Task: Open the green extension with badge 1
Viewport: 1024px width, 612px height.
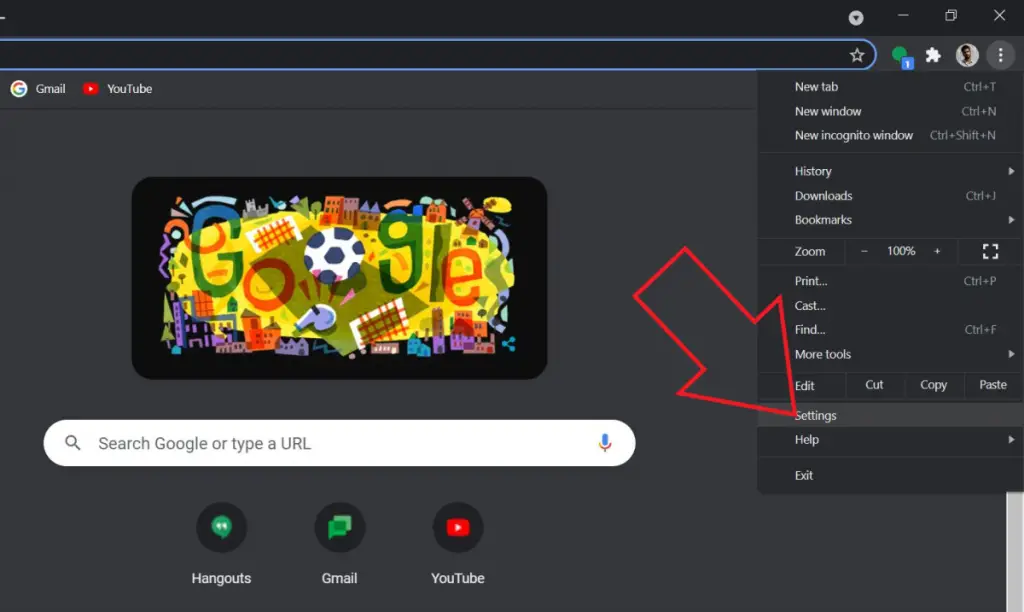Action: pyautogui.click(x=902, y=56)
